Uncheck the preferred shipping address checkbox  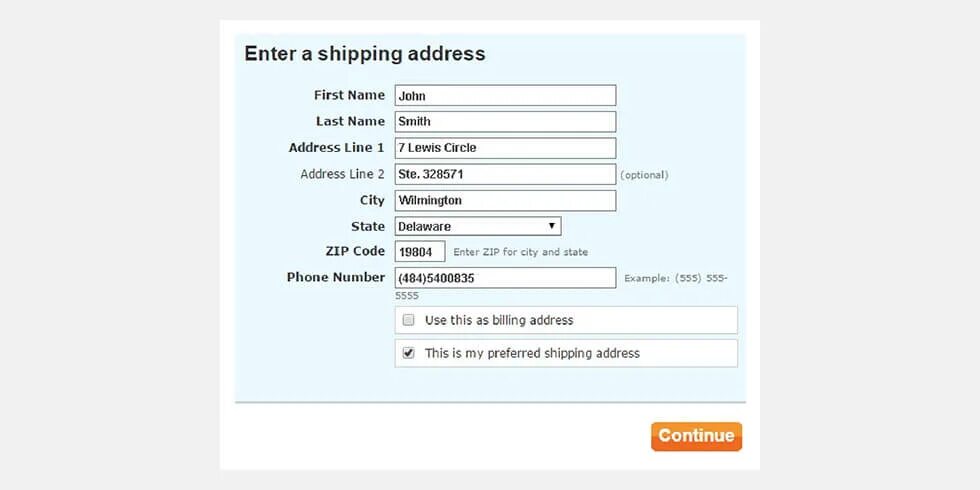click(x=409, y=353)
